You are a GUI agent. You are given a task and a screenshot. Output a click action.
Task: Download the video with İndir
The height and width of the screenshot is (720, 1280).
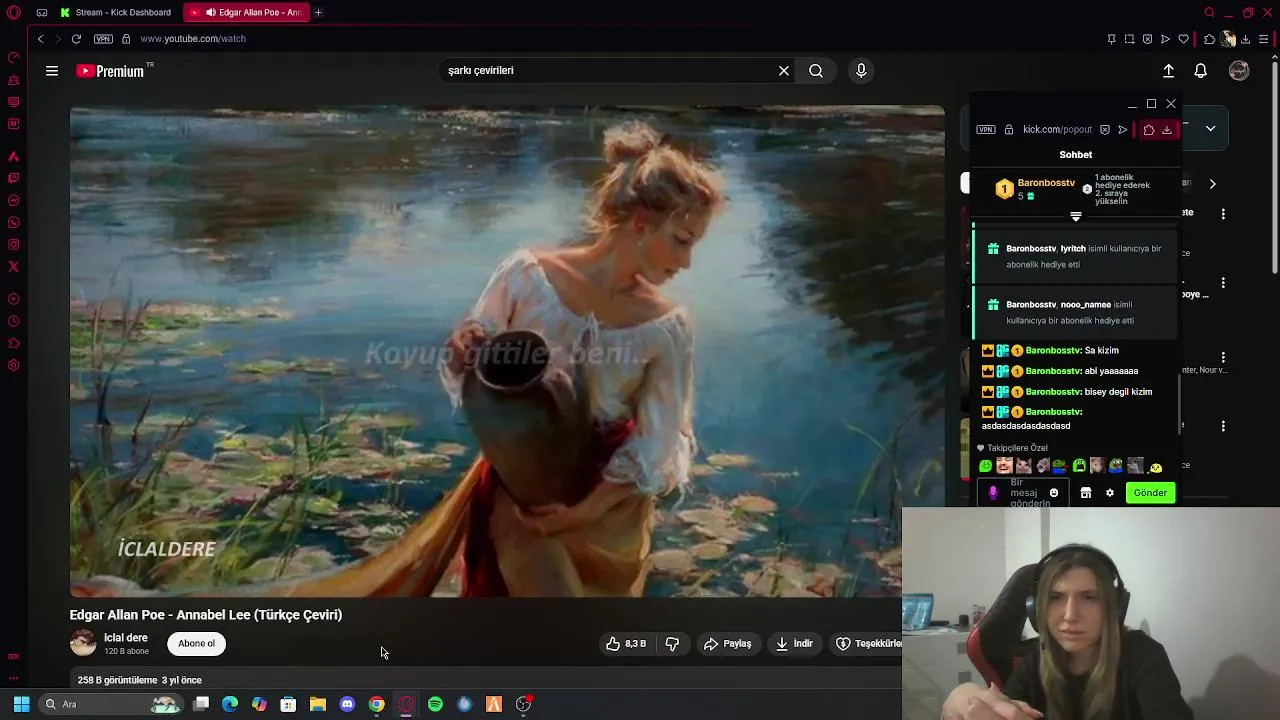coord(795,644)
